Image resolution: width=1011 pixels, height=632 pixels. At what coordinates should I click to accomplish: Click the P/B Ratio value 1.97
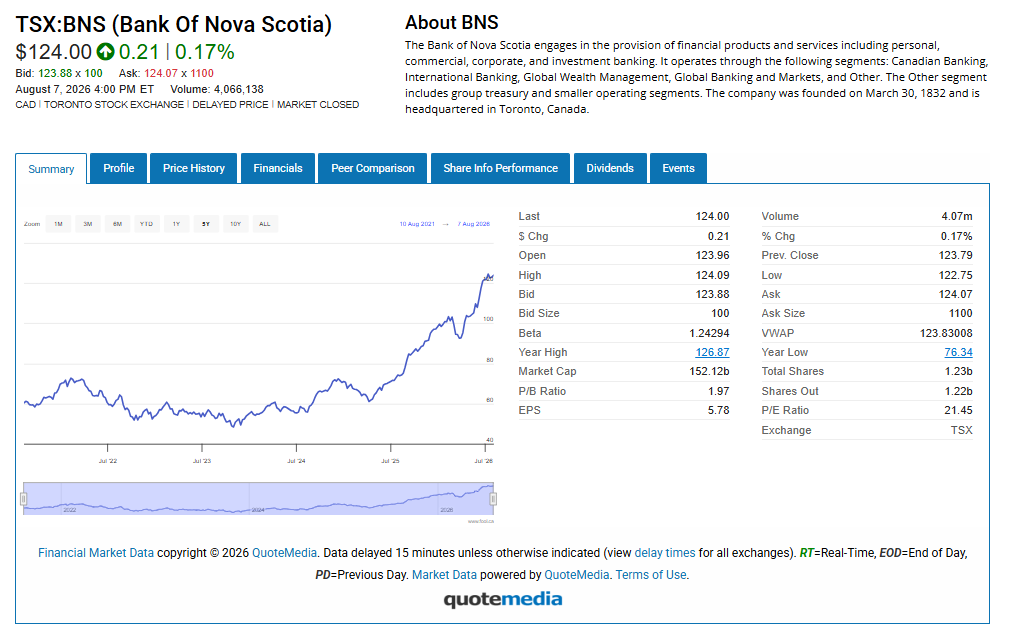coord(718,391)
